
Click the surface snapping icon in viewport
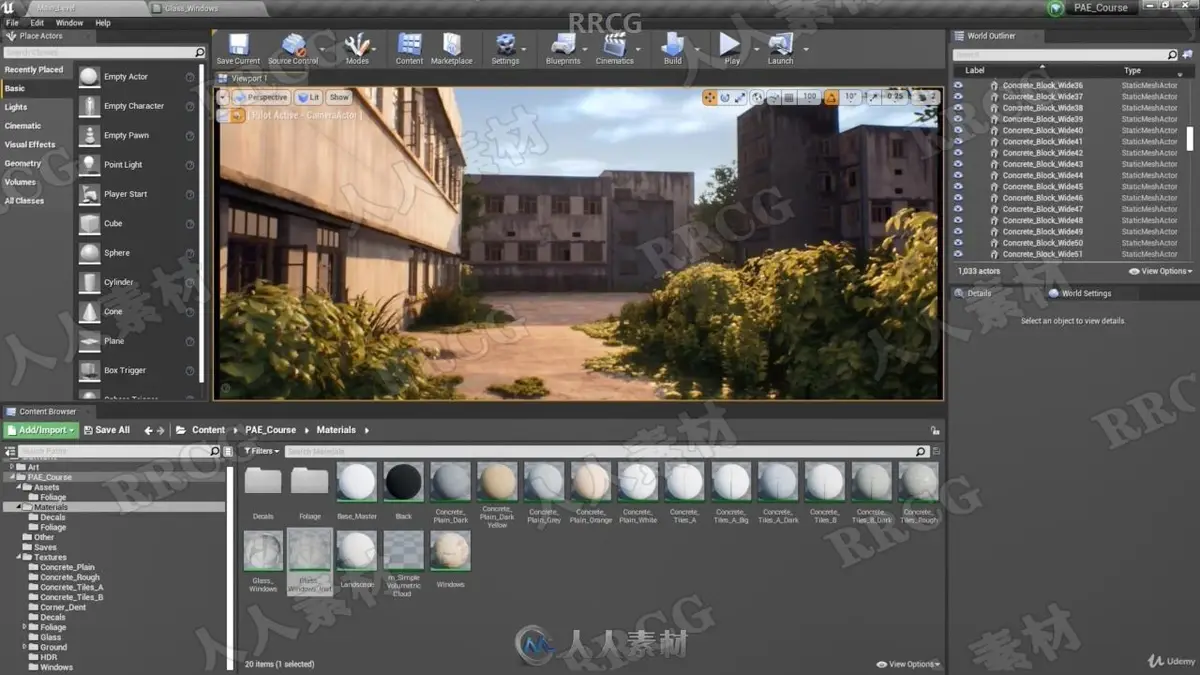click(774, 97)
